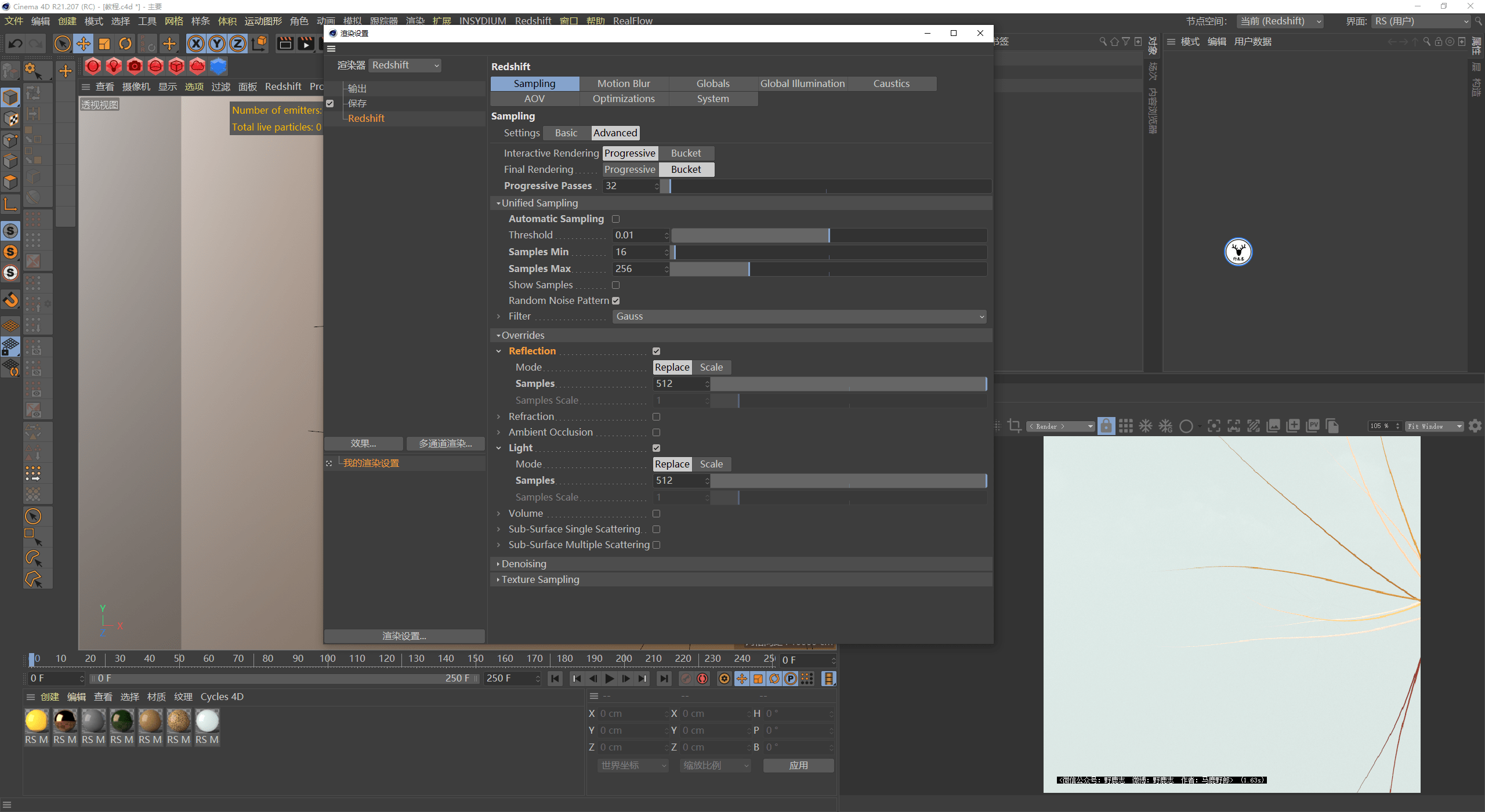
Task: Click the yellow RS material thumbnail
Action: (x=37, y=721)
